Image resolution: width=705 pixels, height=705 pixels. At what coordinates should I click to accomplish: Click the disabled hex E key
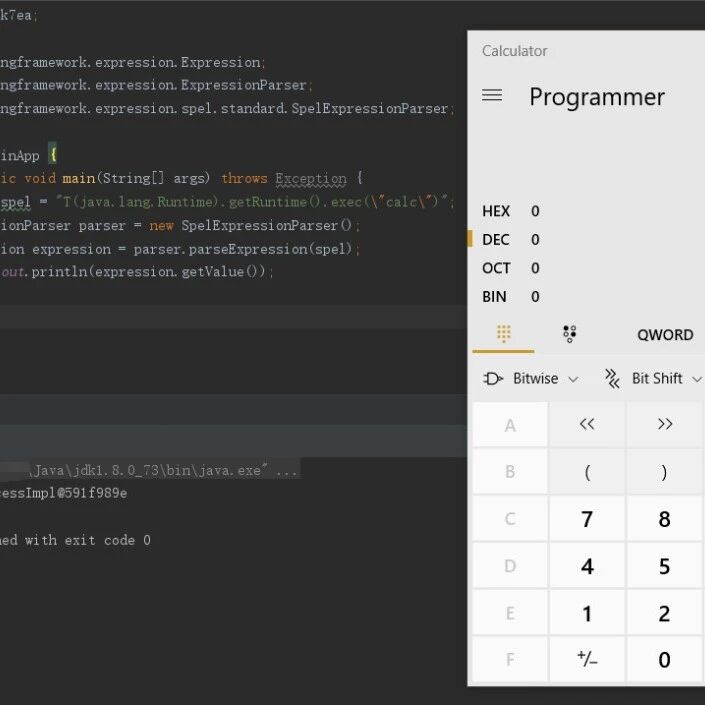point(510,613)
